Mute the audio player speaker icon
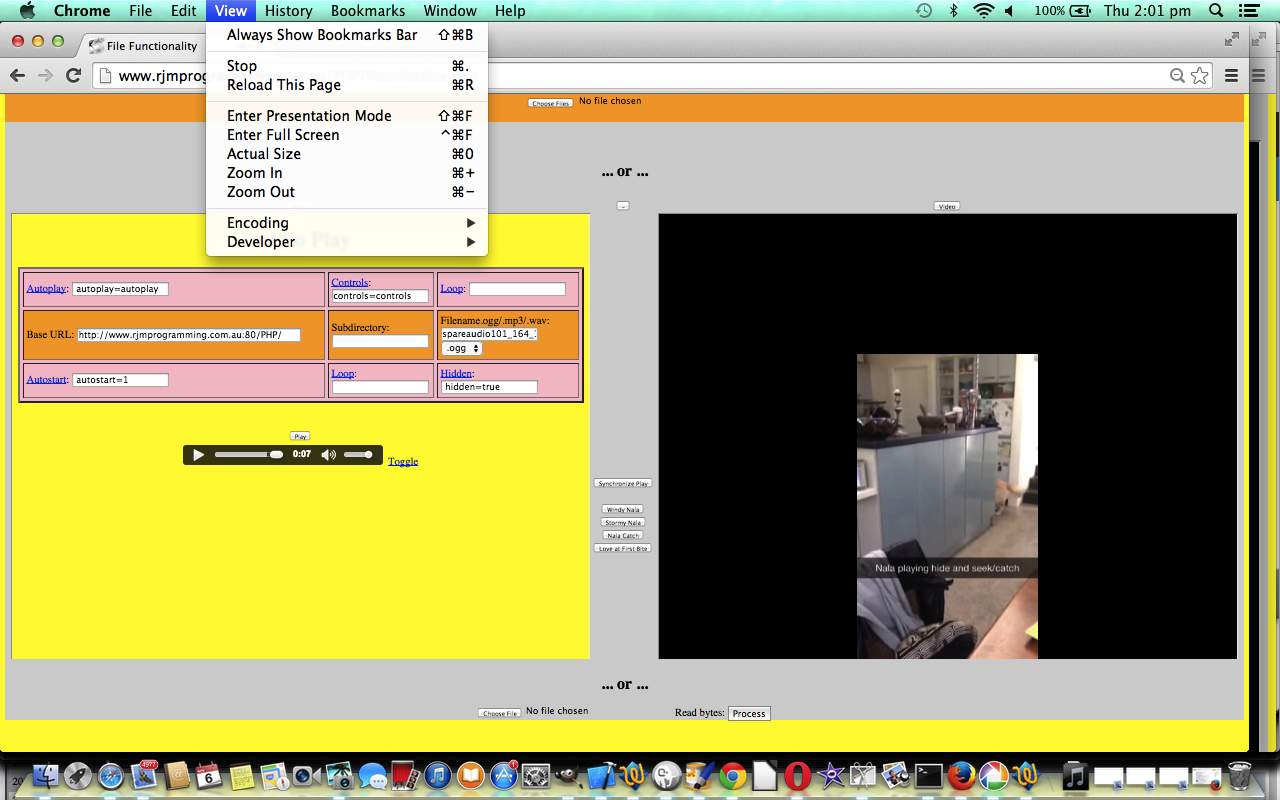Viewport: 1280px width, 800px height. [328, 455]
